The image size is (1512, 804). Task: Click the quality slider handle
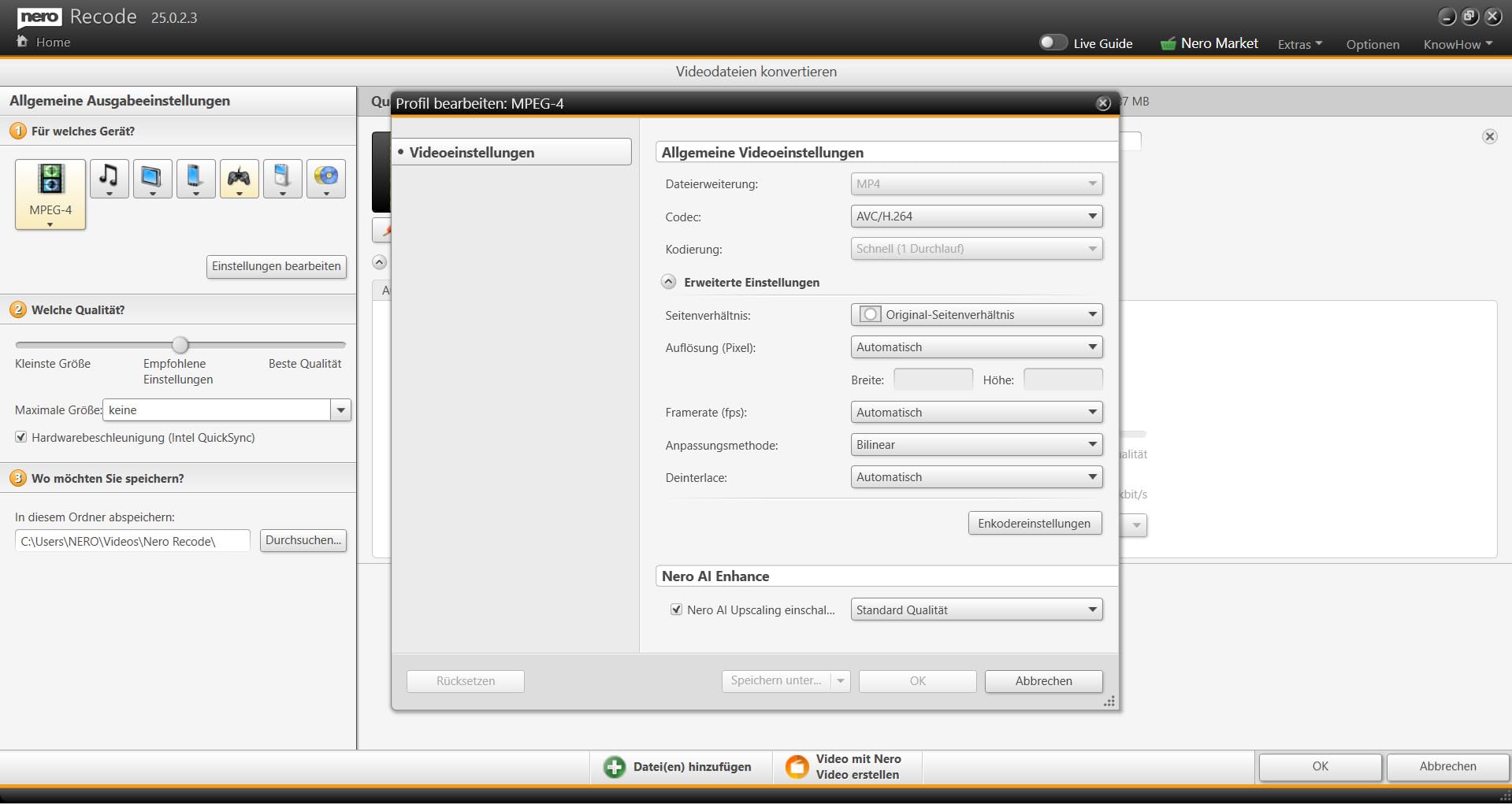click(x=180, y=345)
